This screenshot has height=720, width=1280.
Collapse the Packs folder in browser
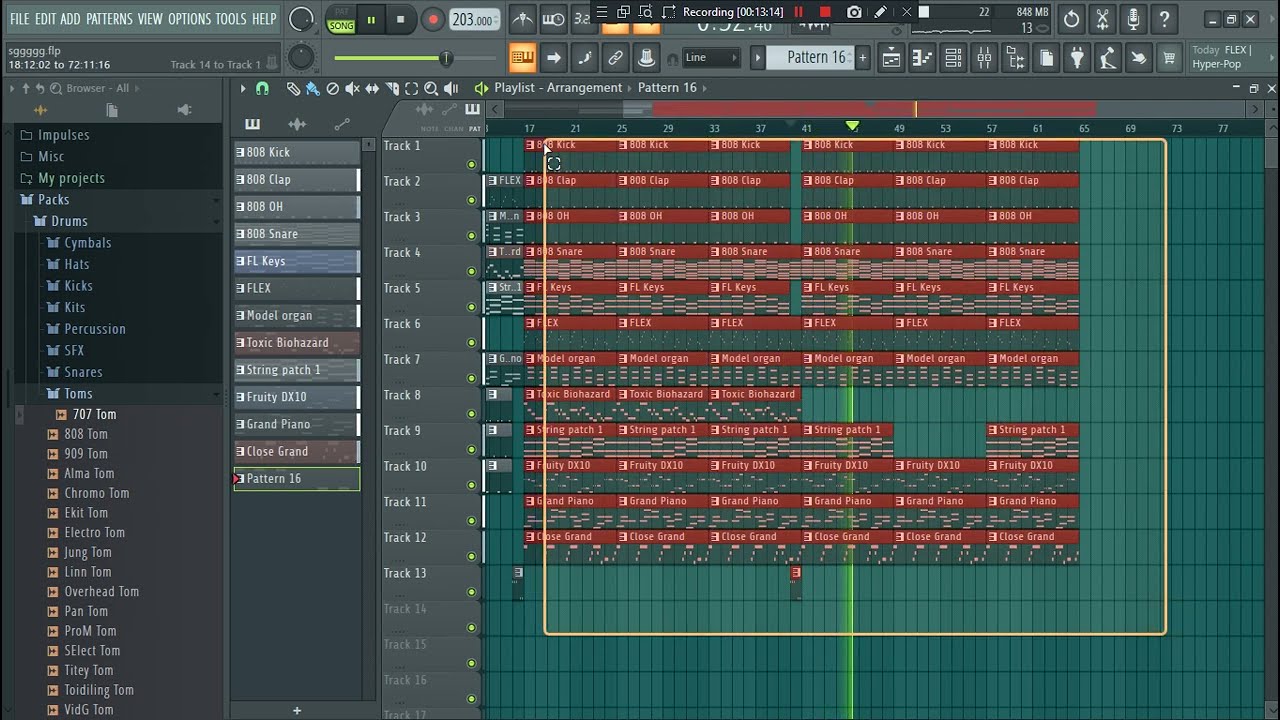[53, 200]
